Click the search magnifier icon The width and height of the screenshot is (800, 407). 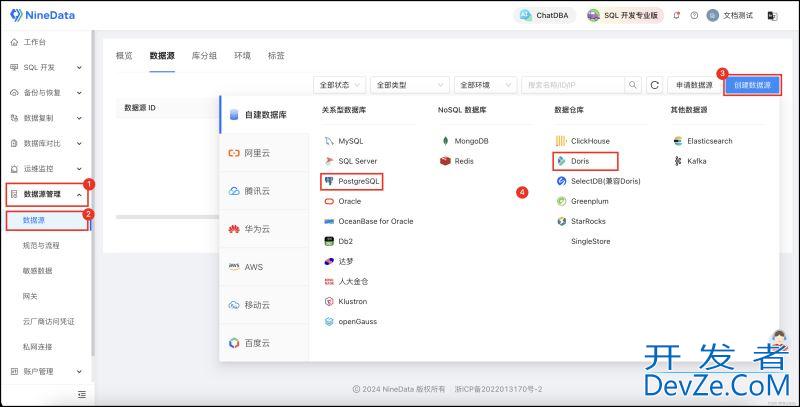tap(633, 85)
